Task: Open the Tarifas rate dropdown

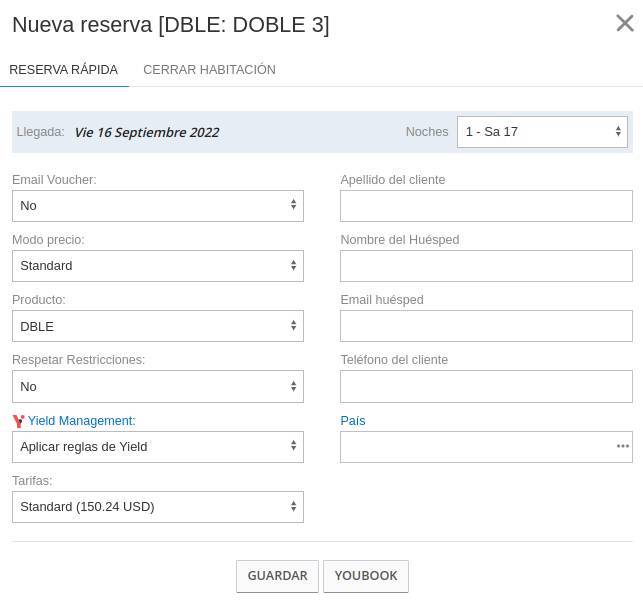Action: pyautogui.click(x=157, y=507)
